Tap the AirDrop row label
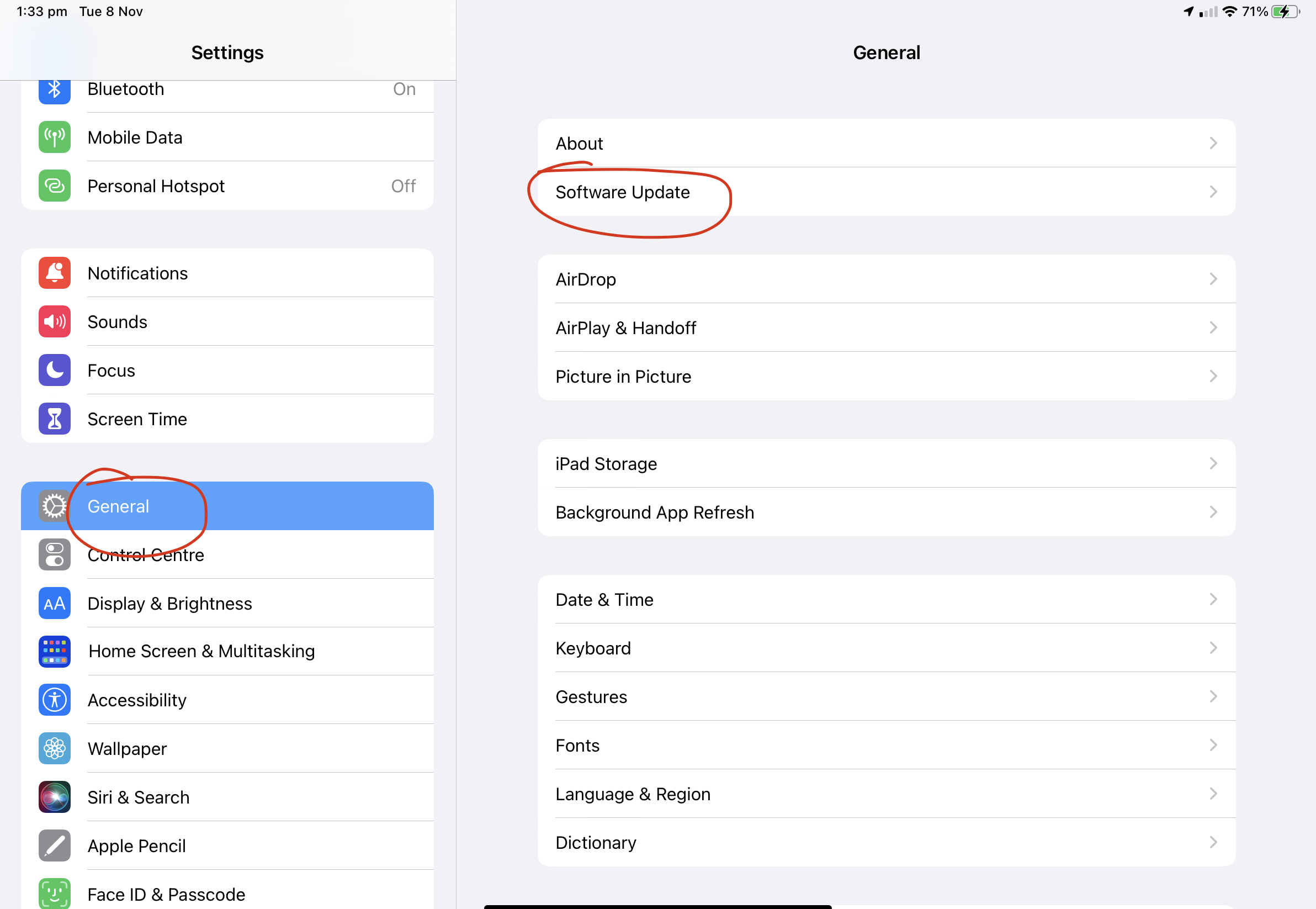Viewport: 1316px width, 909px height. click(586, 279)
